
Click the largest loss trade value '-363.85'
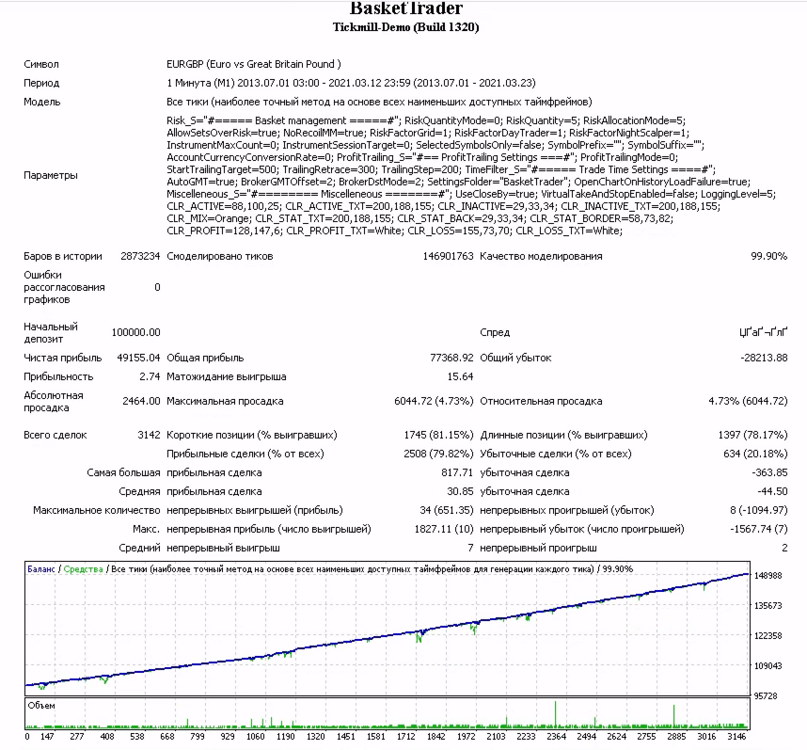click(x=769, y=473)
